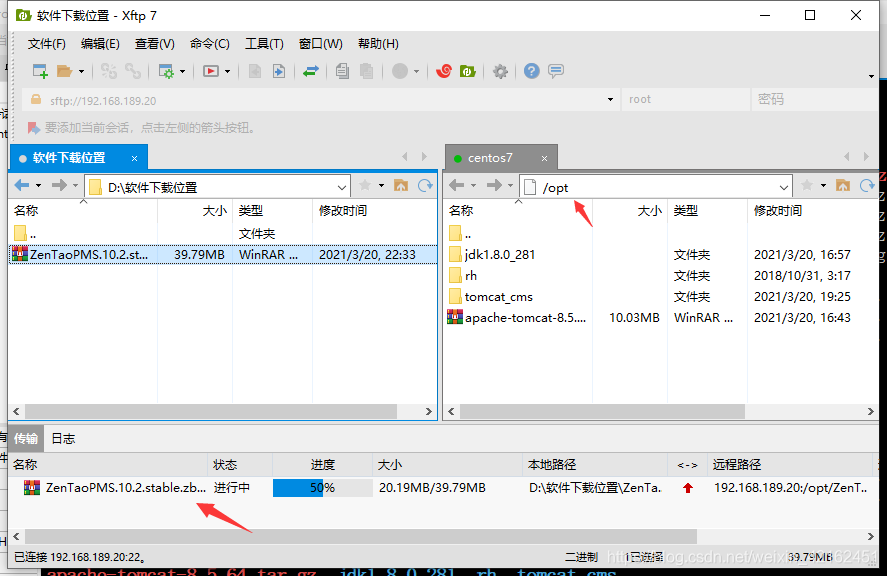Click the paste clipboard toolbar icon

(367, 71)
